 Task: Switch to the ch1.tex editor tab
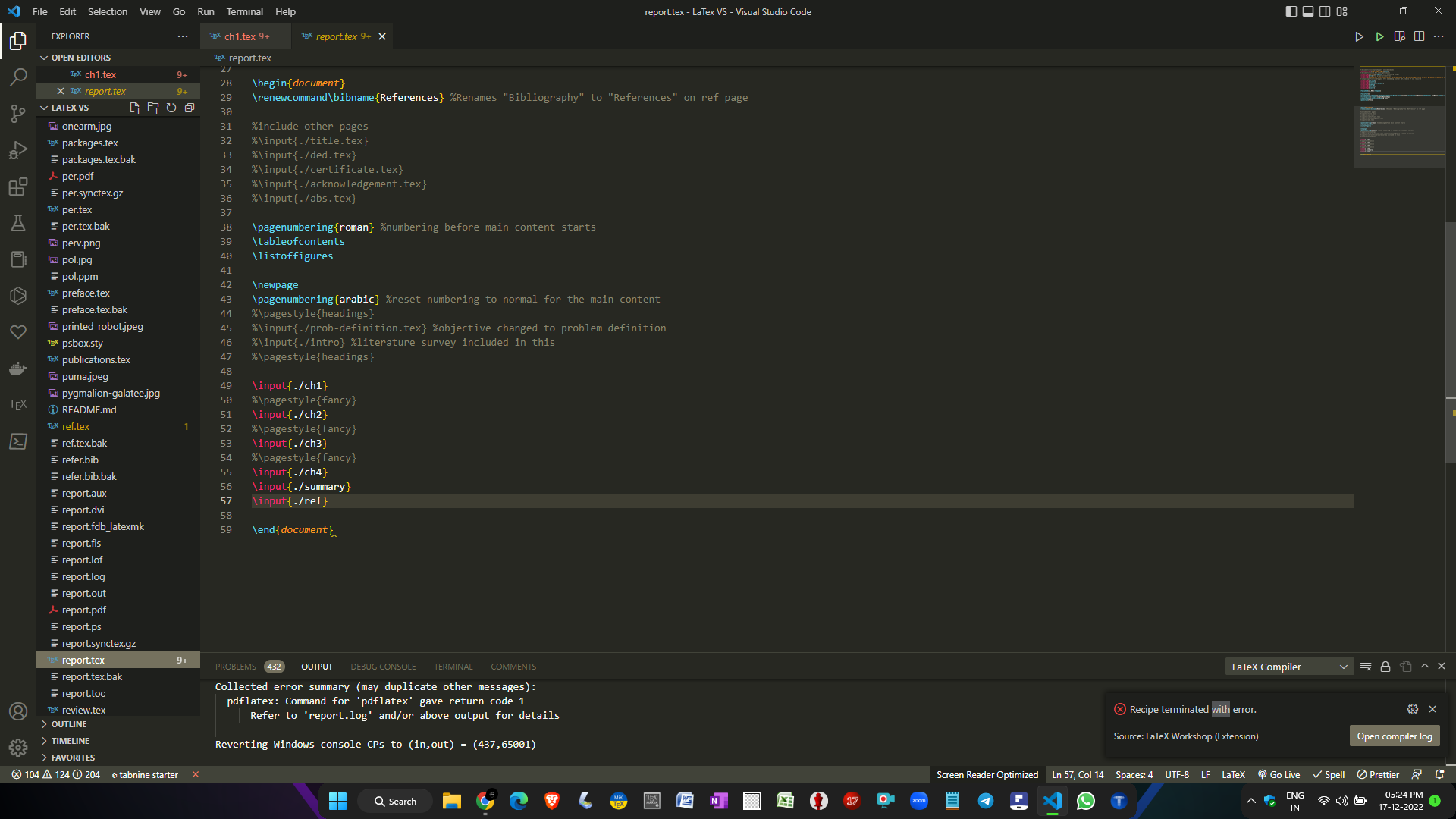click(245, 36)
